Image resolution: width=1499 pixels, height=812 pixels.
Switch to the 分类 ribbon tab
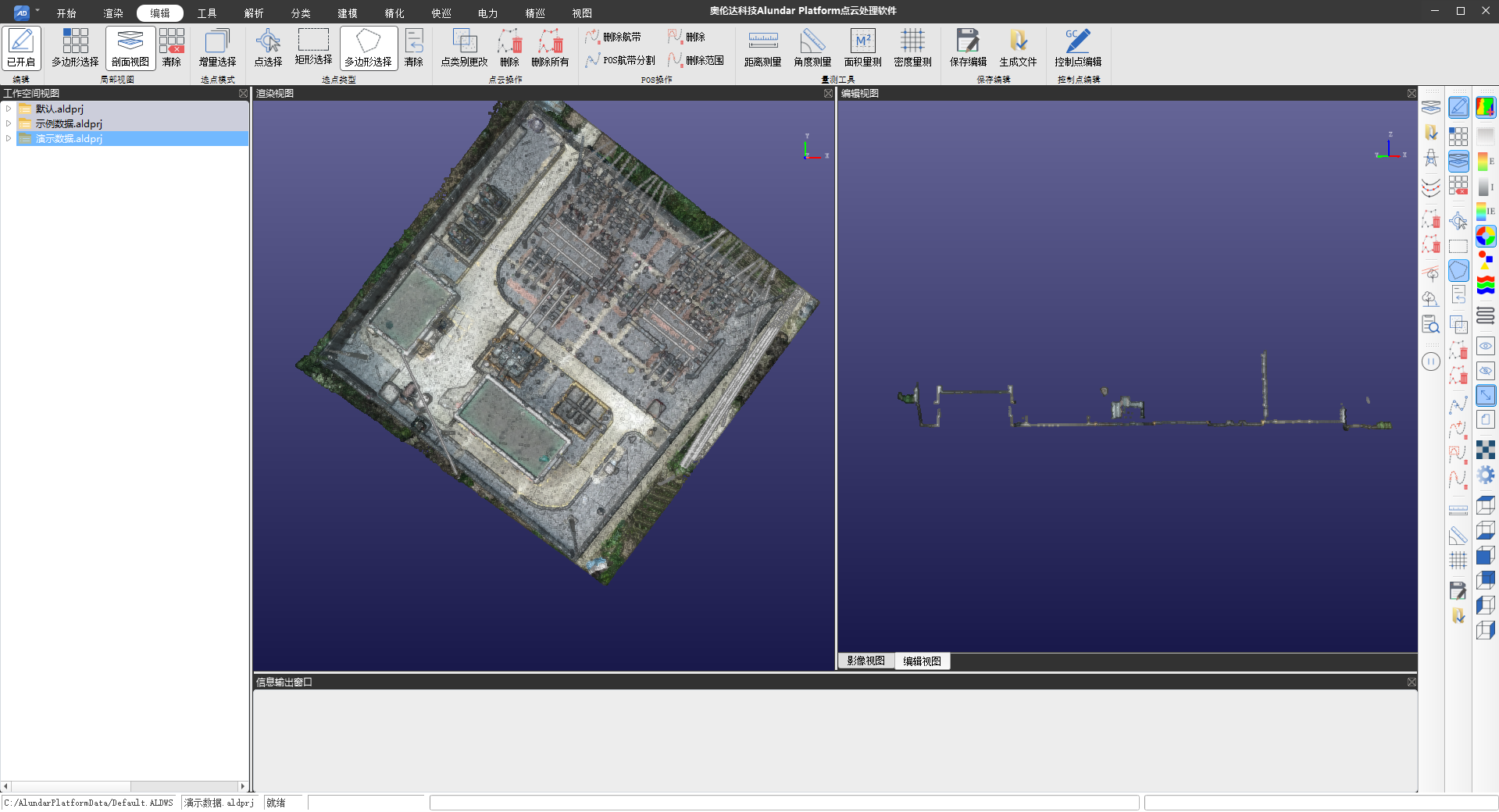click(301, 13)
